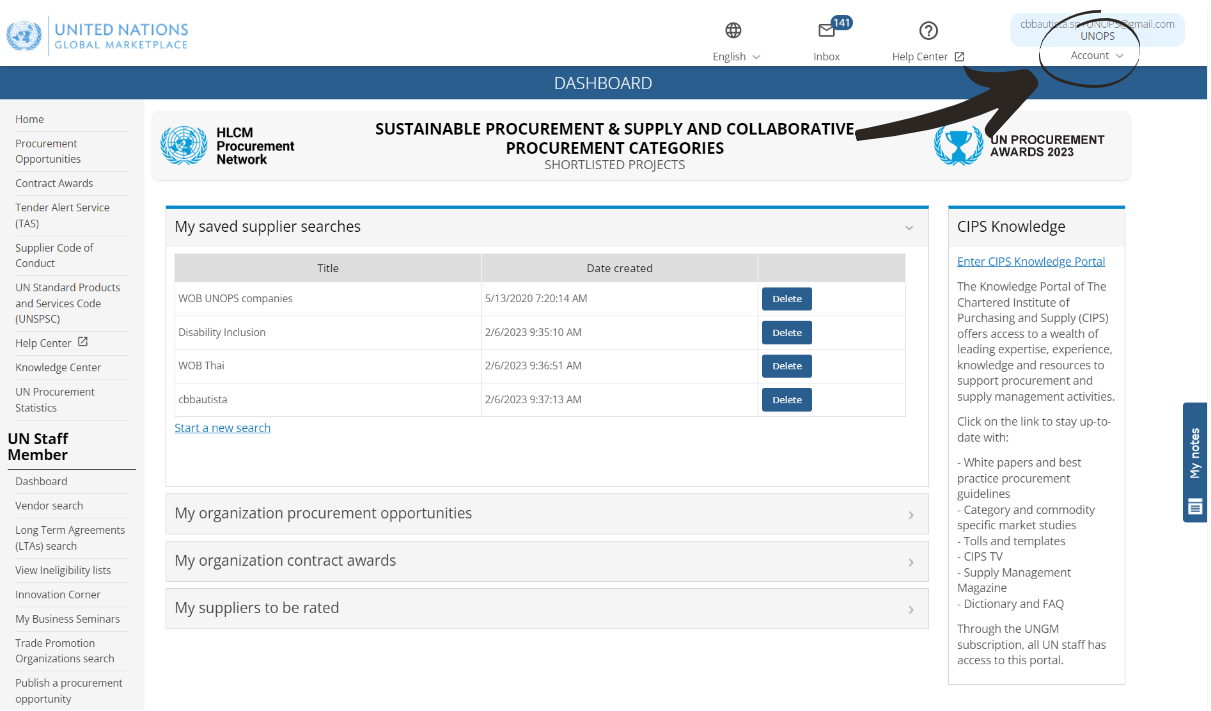Open the English language selector
The image size is (1211, 711).
tap(736, 57)
